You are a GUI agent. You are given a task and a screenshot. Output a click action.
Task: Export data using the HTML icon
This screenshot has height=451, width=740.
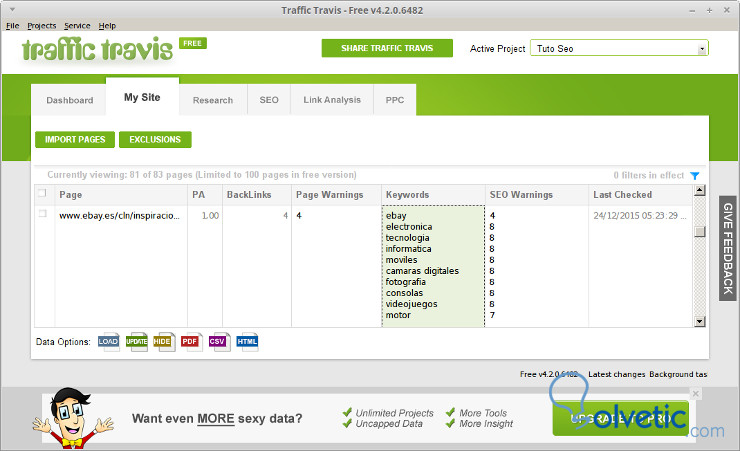point(247,342)
